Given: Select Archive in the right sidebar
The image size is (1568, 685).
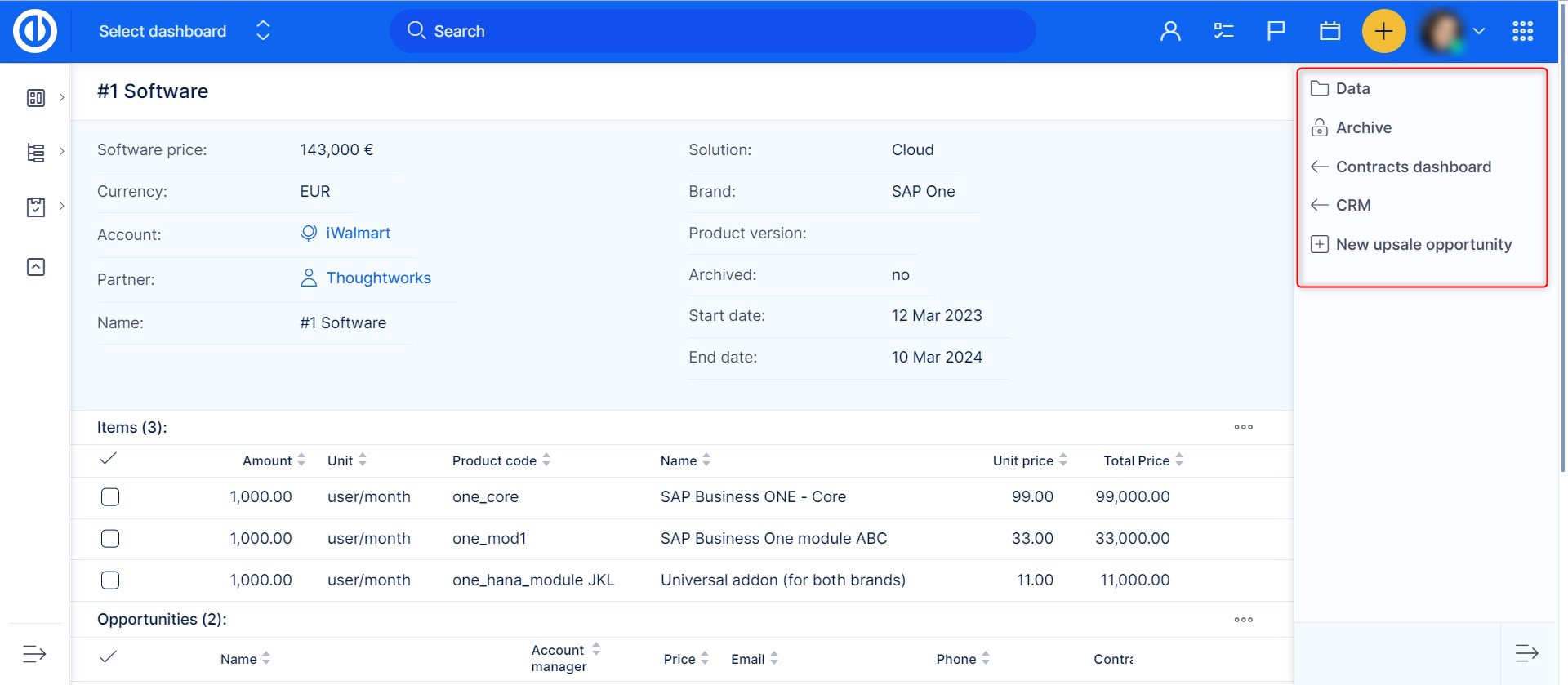Looking at the screenshot, I should [1363, 127].
